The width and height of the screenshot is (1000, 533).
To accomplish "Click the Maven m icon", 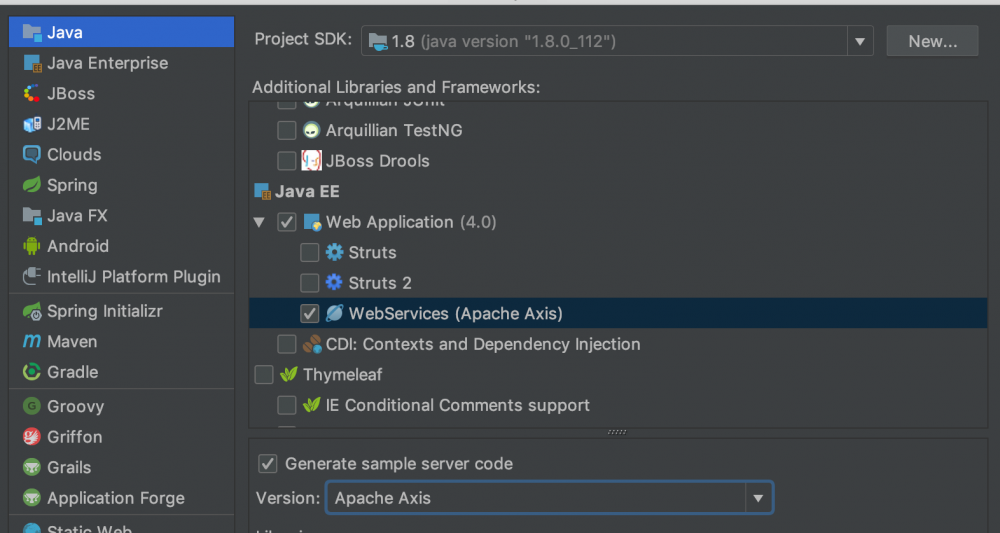I will (x=32, y=342).
